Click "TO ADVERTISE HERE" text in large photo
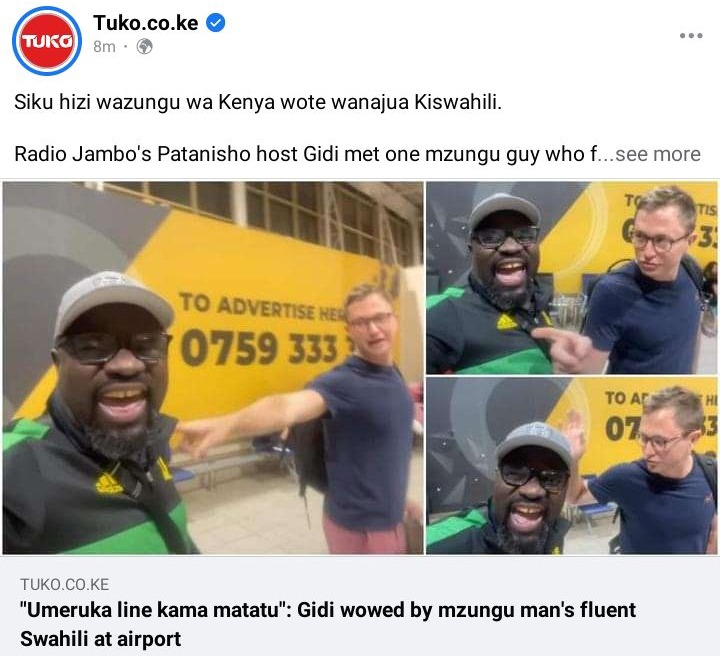Screen dimensions: 720x656 coord(263,307)
